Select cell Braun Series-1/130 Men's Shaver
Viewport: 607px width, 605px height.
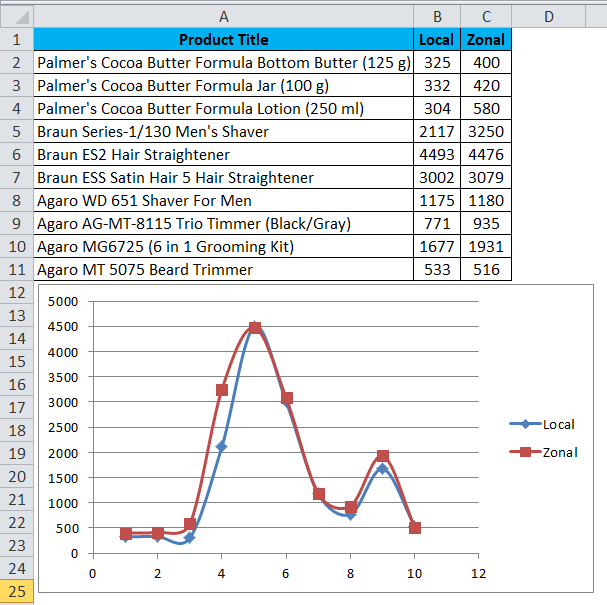pos(224,132)
